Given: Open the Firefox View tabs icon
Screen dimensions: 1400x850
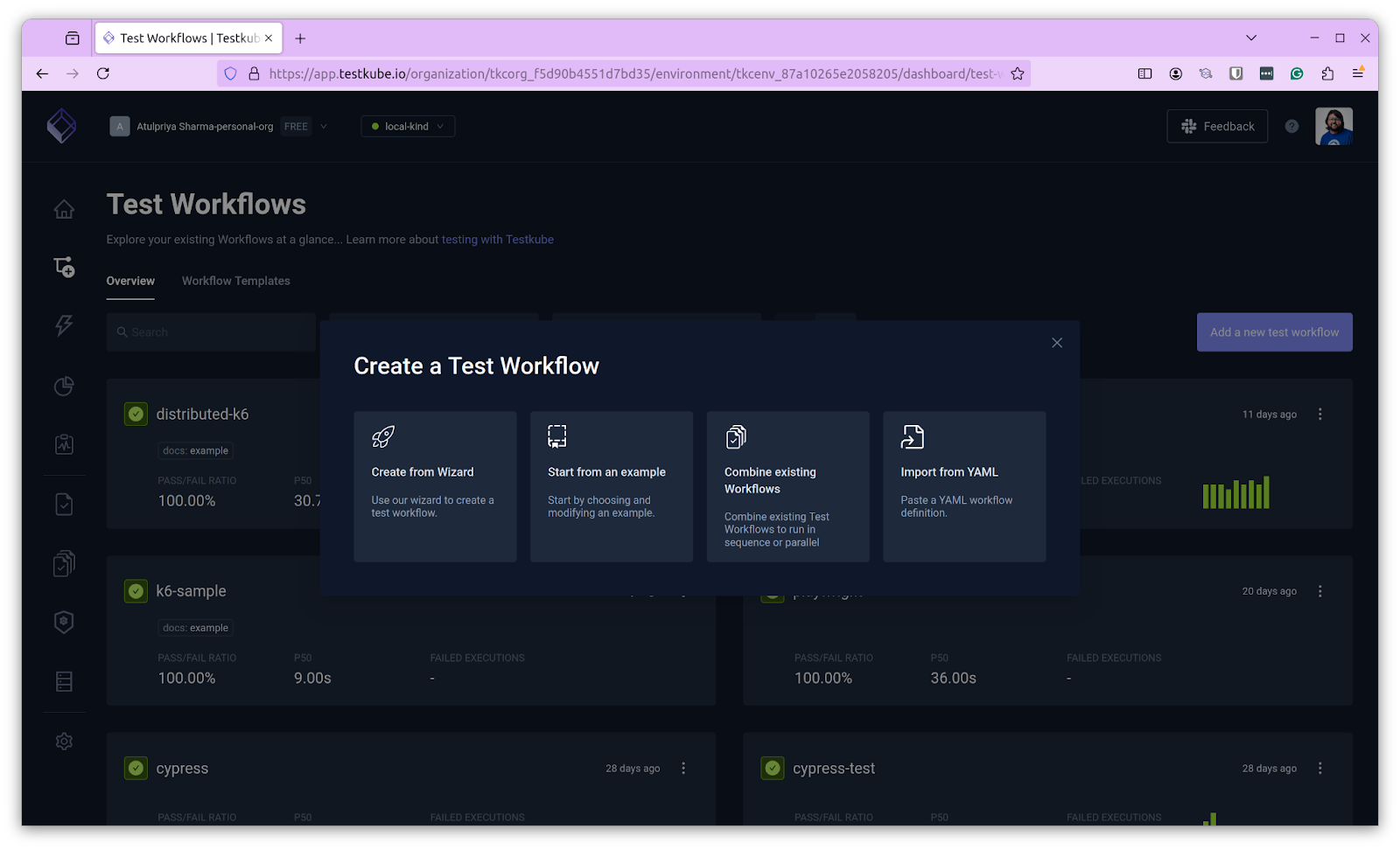Looking at the screenshot, I should tap(73, 38).
